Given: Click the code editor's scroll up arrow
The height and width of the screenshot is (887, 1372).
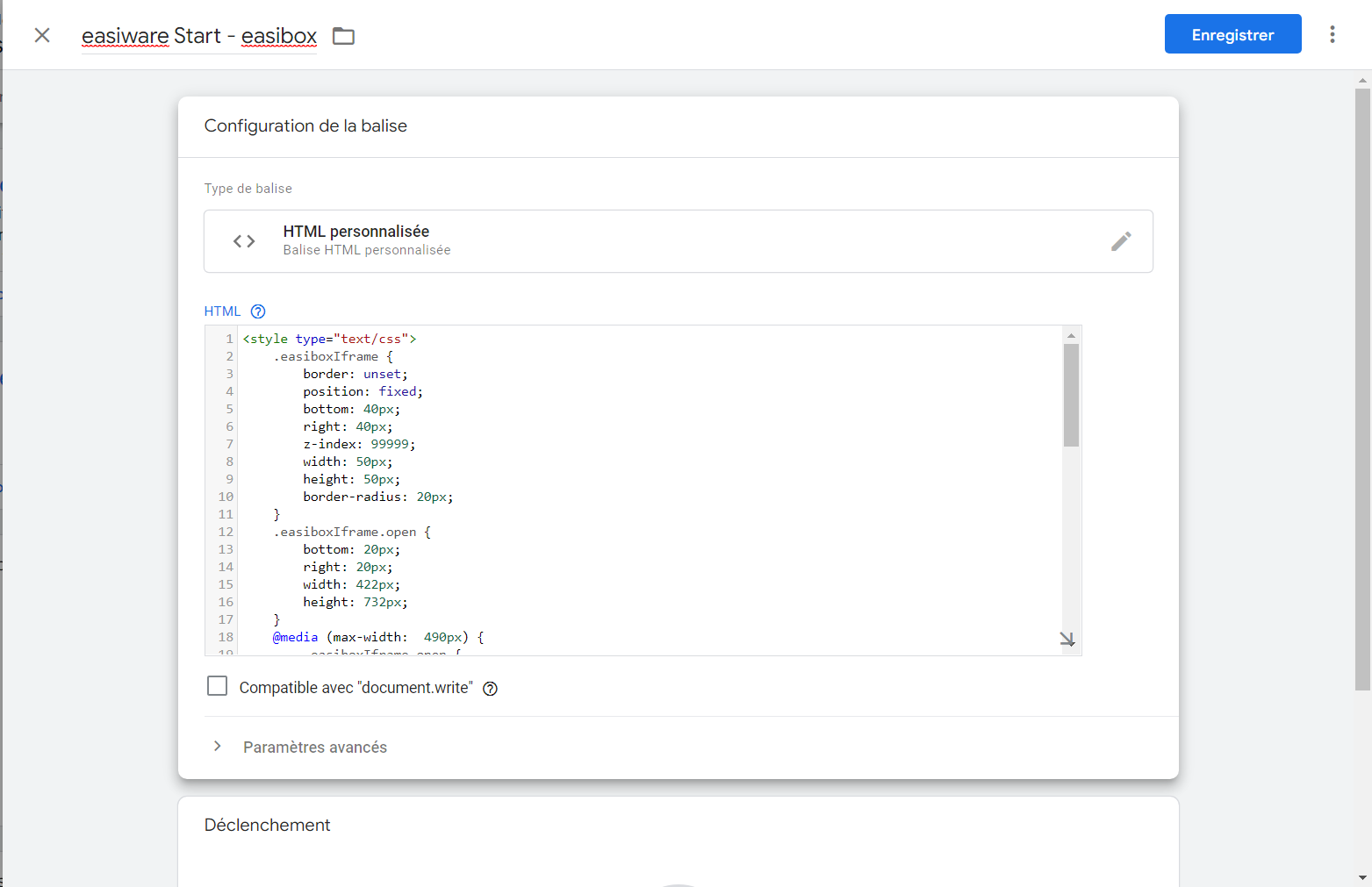Looking at the screenshot, I should click(x=1071, y=336).
